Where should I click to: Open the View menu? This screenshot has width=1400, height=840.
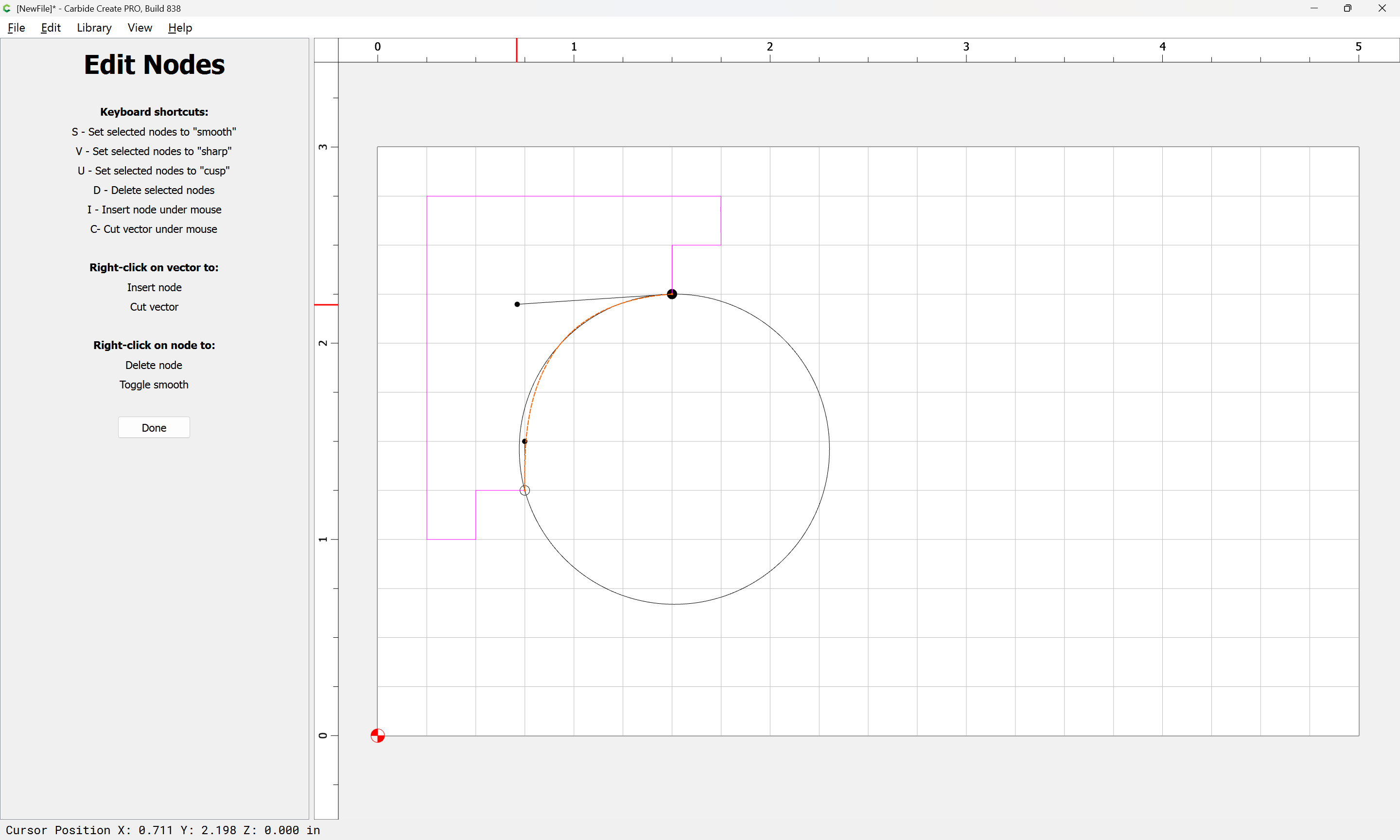pos(139,28)
